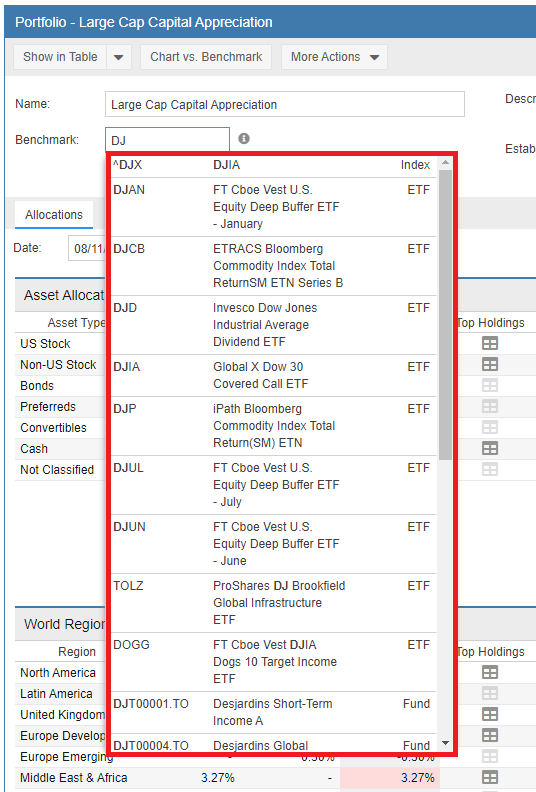Open Cash top holdings table icon

pos(490,448)
